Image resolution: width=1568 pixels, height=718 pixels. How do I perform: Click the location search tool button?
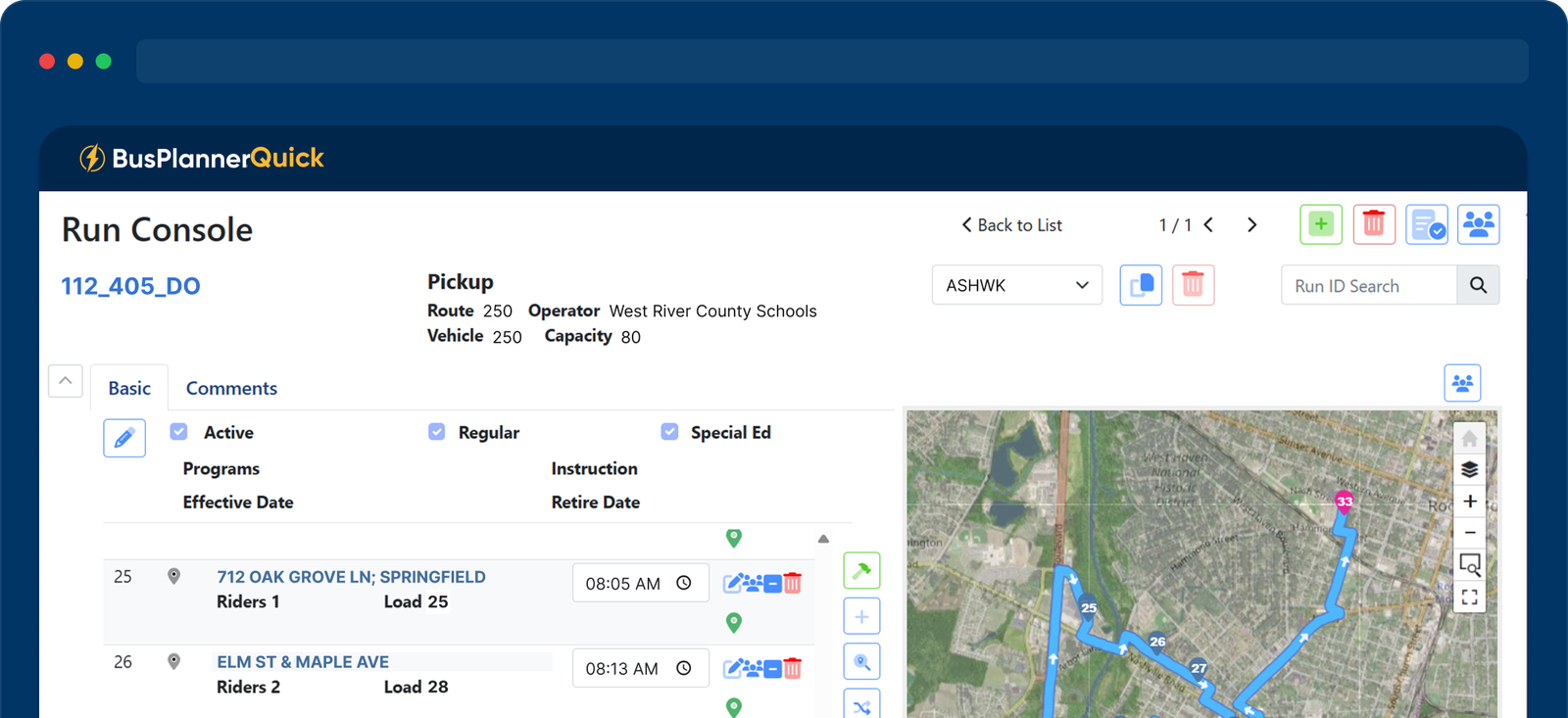[x=861, y=662]
